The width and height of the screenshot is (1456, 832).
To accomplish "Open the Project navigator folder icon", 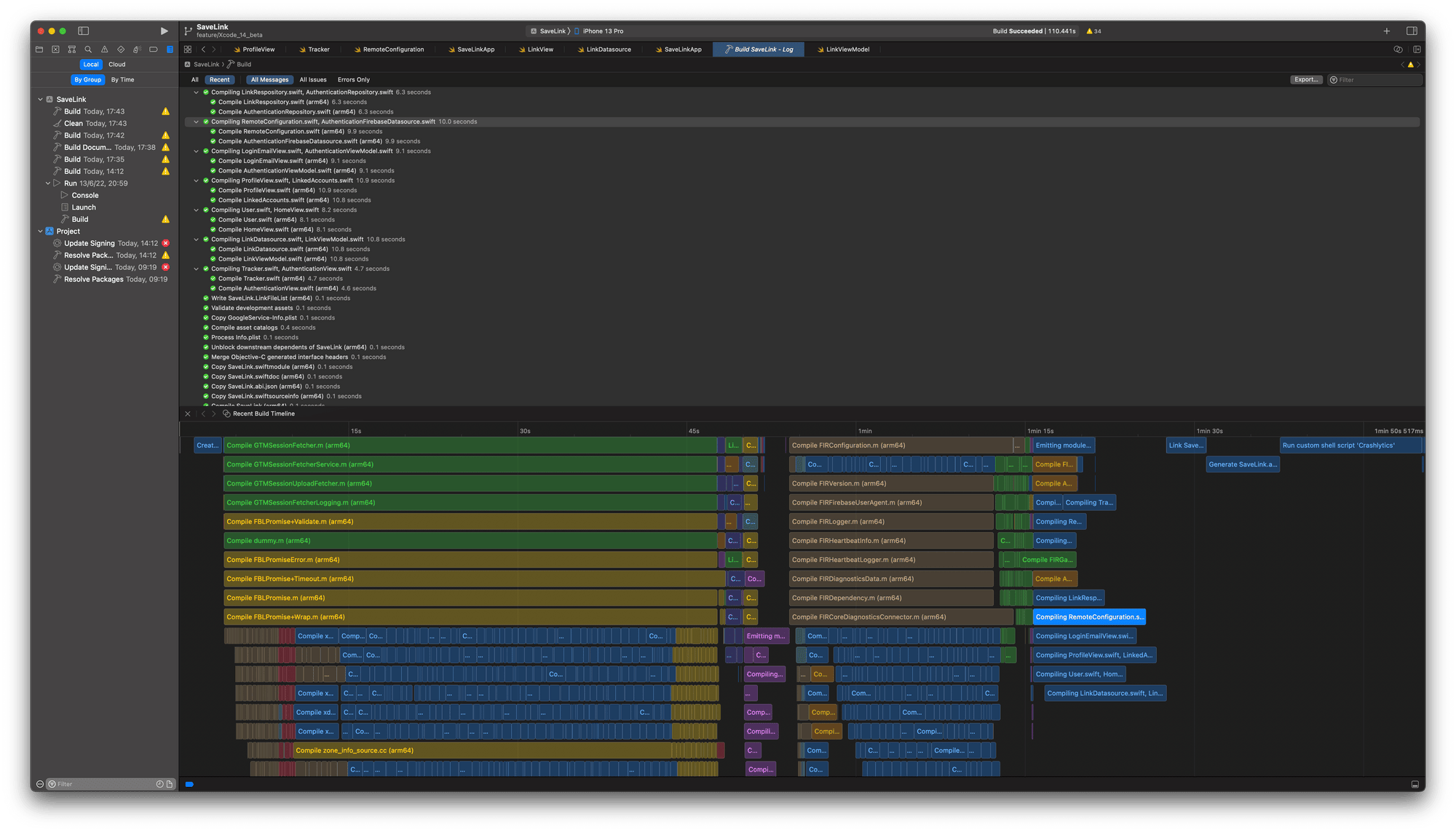I will 39,49.
